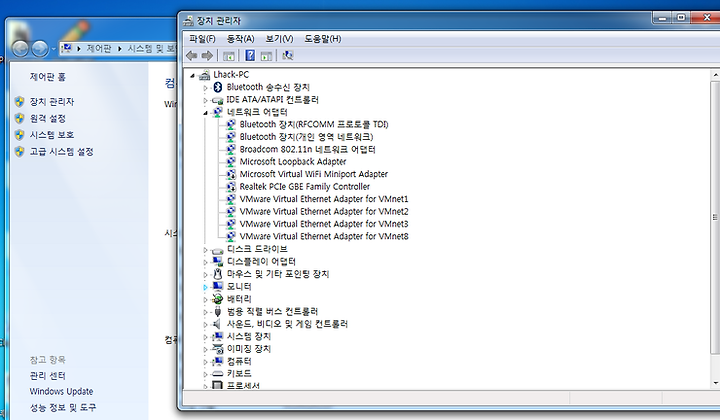
Task: Select the Lhack-PC computer icon
Action: tap(205, 75)
